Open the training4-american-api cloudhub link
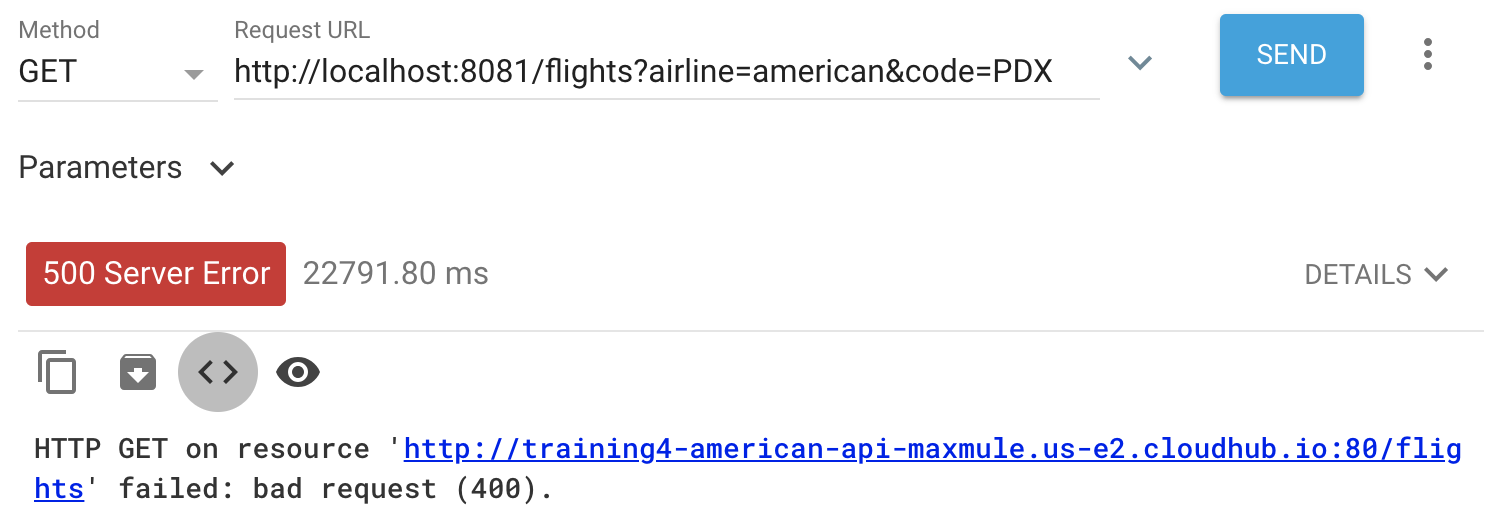The width and height of the screenshot is (1490, 526). [932, 449]
